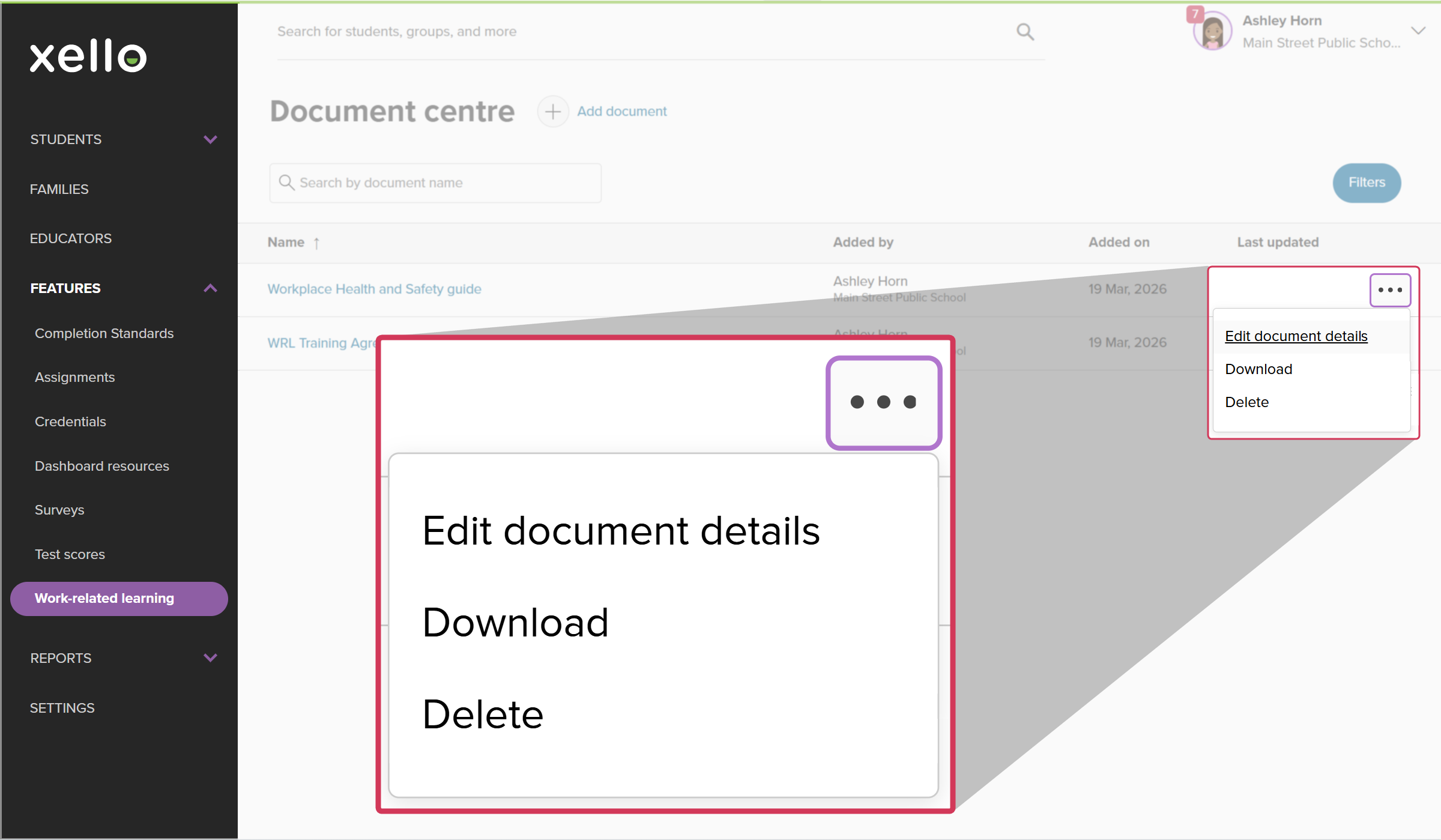Click the Xello logo
The width and height of the screenshot is (1441, 840).
(x=88, y=57)
